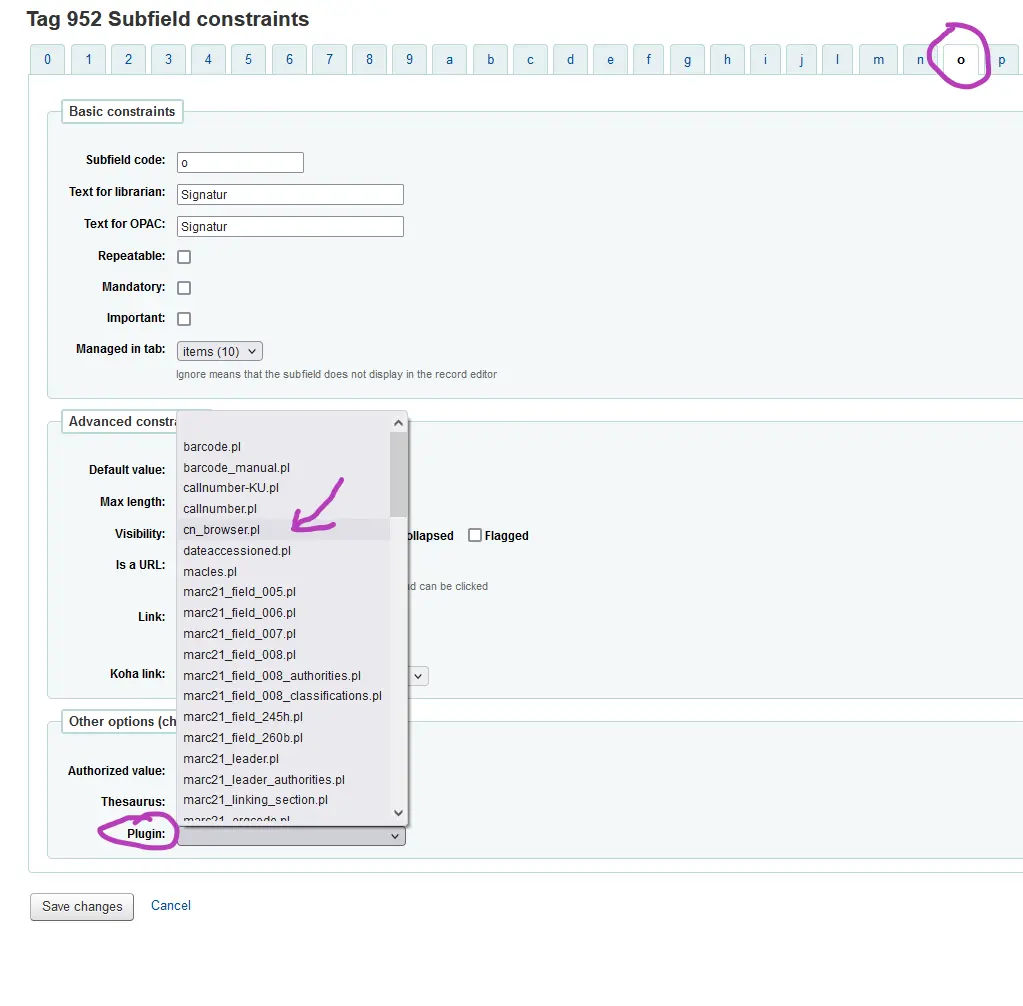The image size is (1023, 1006).
Task: Select macles.pl from plugin list
Action: (283, 572)
